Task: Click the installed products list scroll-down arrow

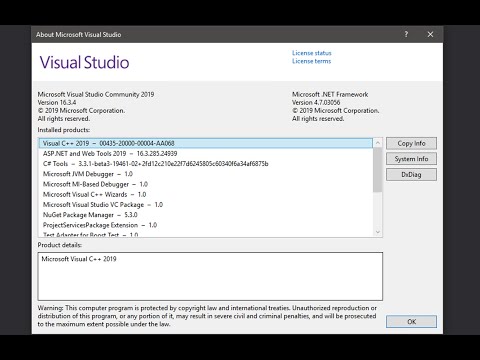Action: pyautogui.click(x=378, y=232)
